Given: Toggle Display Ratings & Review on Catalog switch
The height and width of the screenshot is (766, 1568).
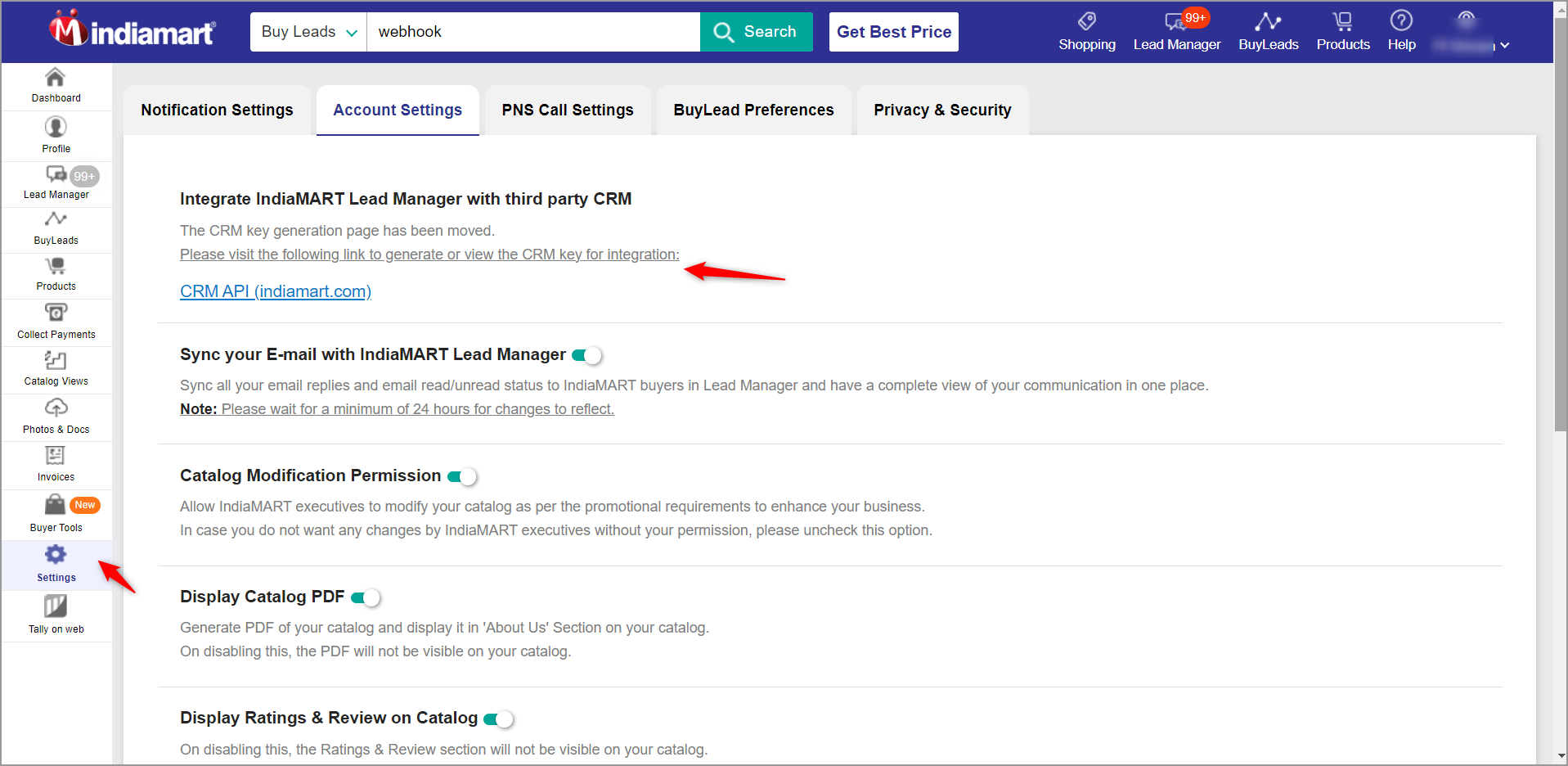Looking at the screenshot, I should [499, 719].
